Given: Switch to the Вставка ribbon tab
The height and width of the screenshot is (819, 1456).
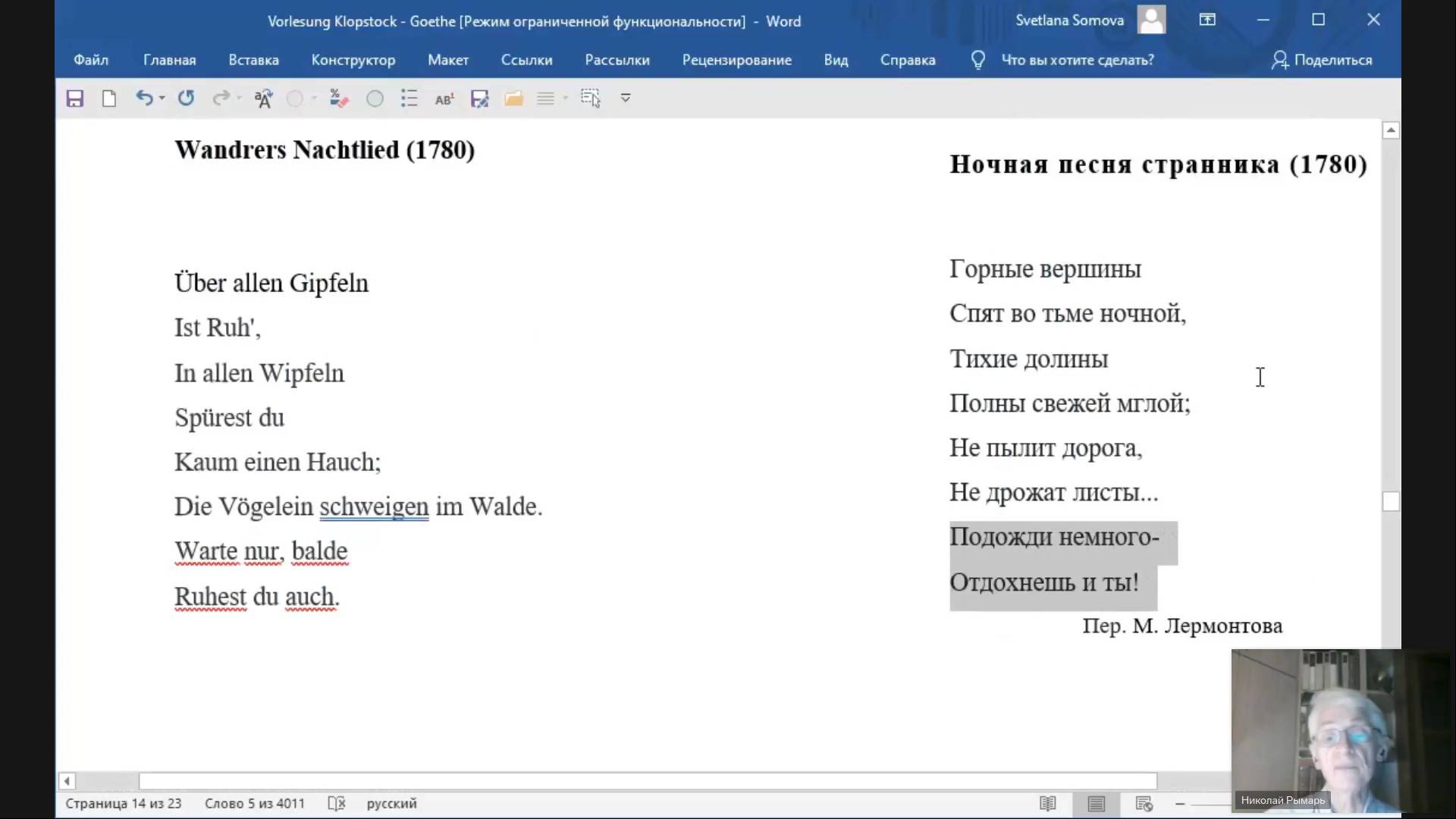Looking at the screenshot, I should click(253, 60).
